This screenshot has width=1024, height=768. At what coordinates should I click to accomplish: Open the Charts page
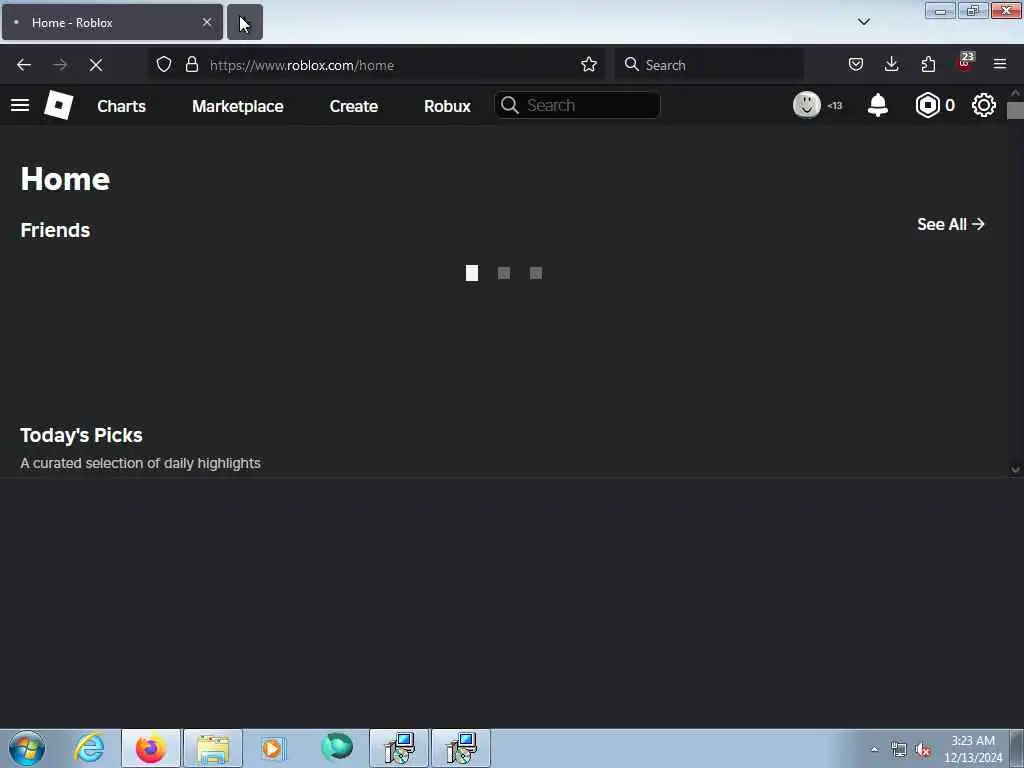click(x=121, y=106)
